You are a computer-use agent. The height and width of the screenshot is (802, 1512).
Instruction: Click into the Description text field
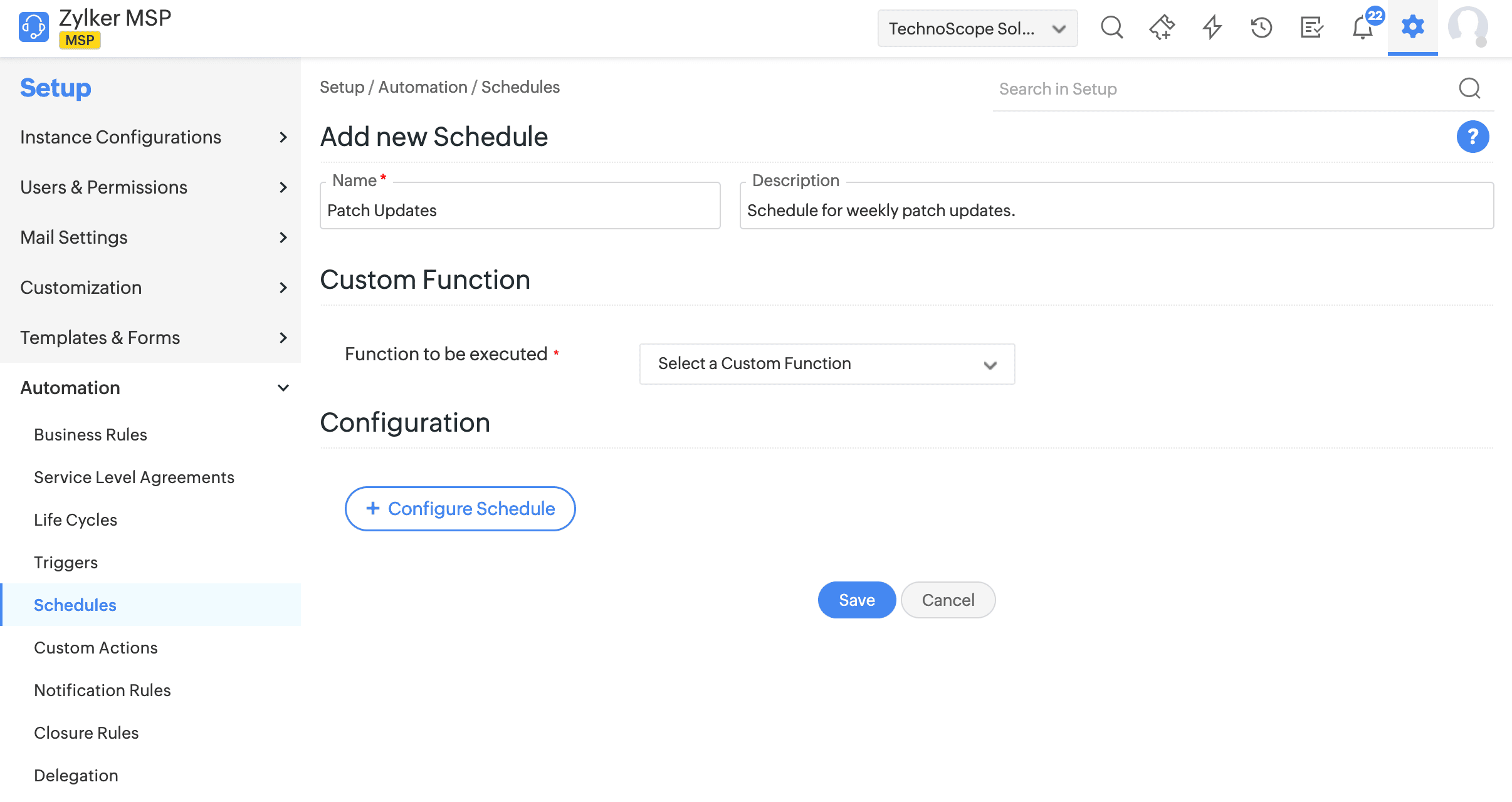tap(1116, 211)
